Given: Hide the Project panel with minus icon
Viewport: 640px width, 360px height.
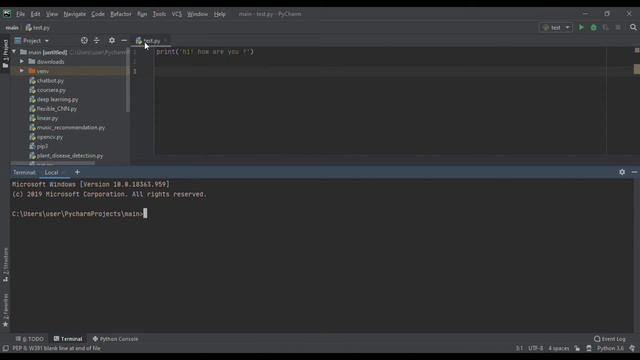Looking at the screenshot, I should (x=124, y=40).
